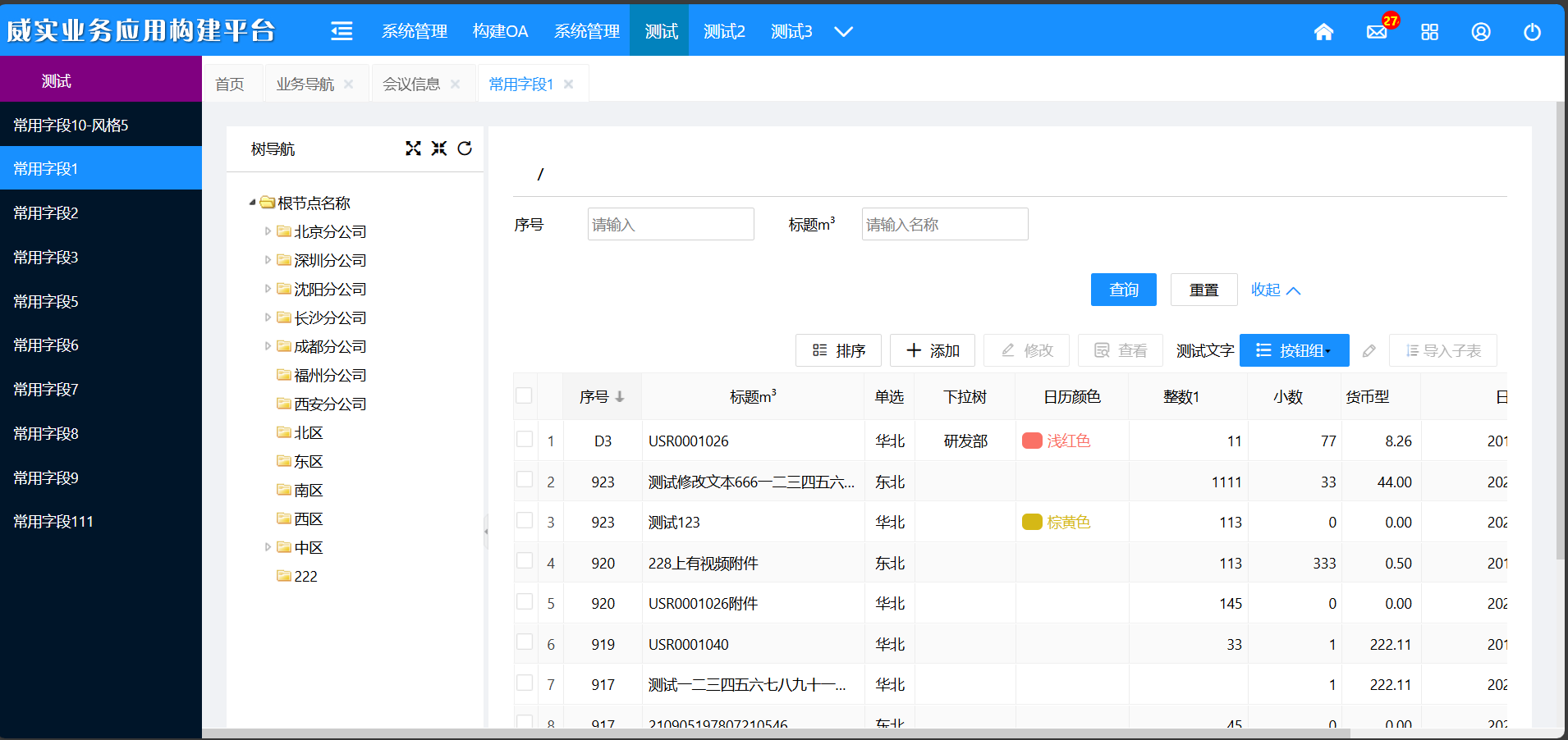1568x740 pixels.
Task: Check the row 6 USR0001040 checkbox
Action: pyautogui.click(x=525, y=642)
